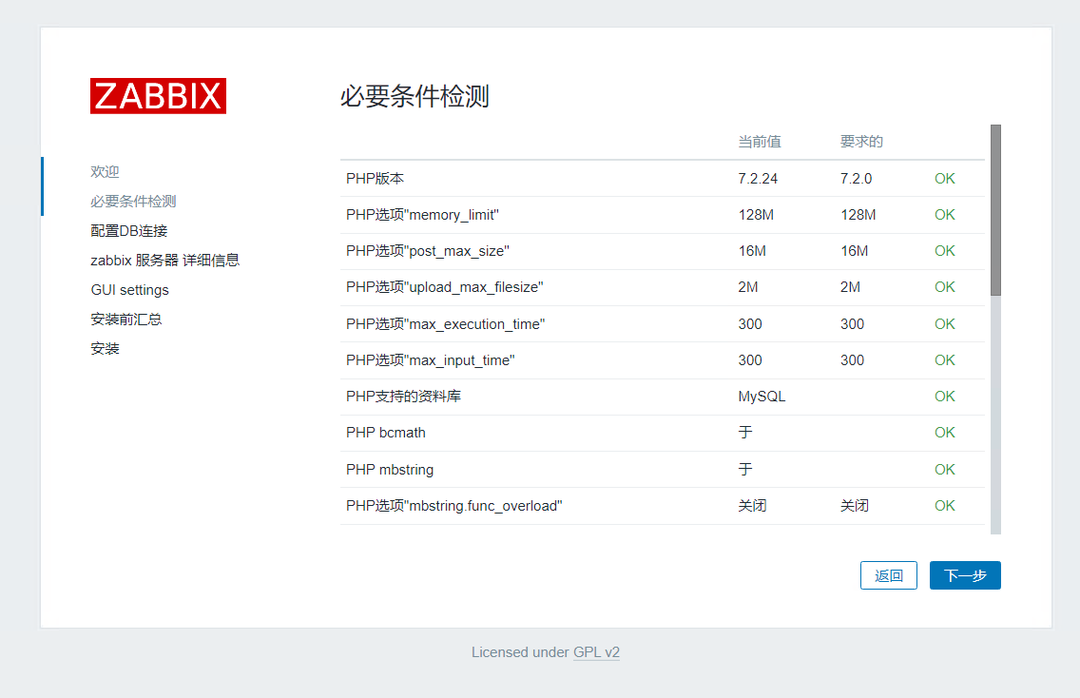Select zabbix 服务器 详细信息 step
The height and width of the screenshot is (698, 1080).
[x=165, y=260]
